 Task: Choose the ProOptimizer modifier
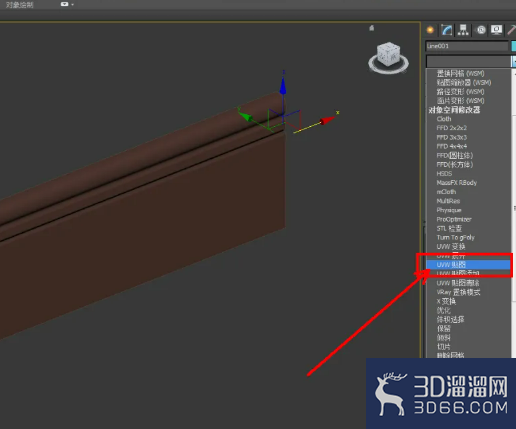pyautogui.click(x=454, y=219)
